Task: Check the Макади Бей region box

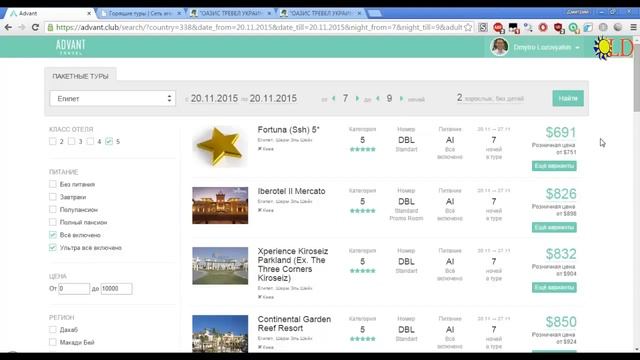Action: tap(53, 342)
